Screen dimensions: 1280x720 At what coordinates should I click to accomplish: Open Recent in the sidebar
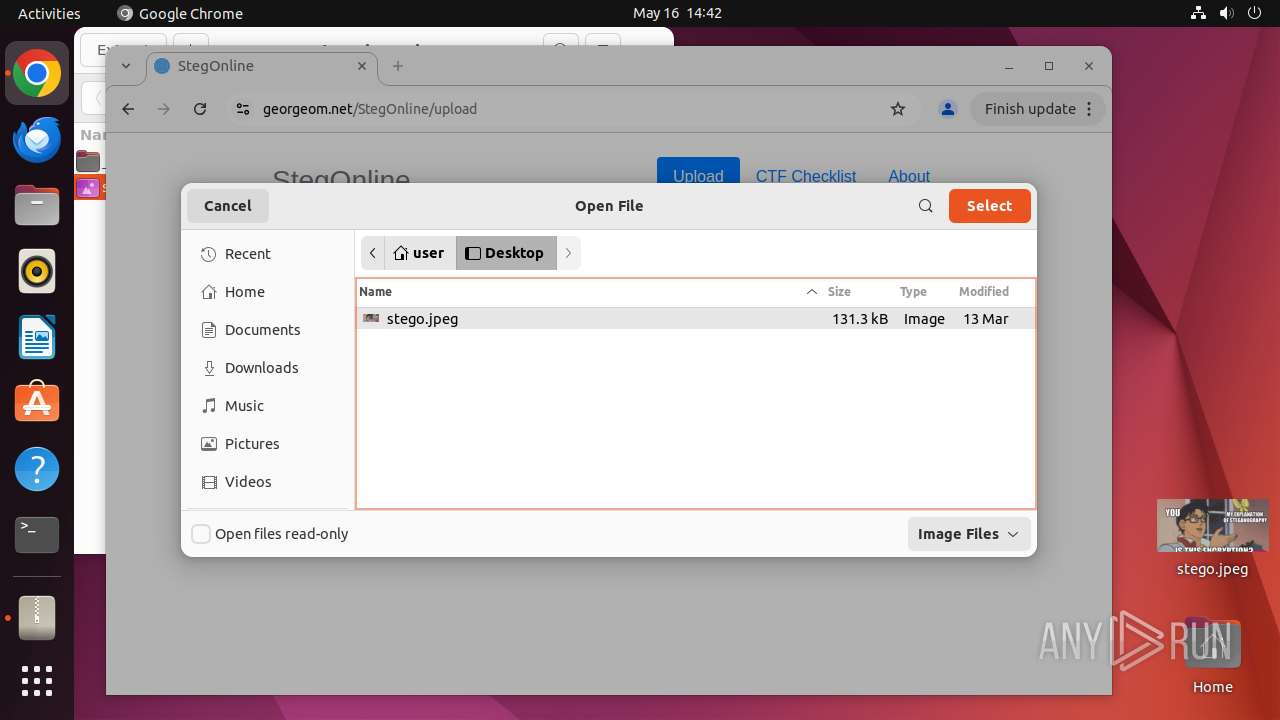[268, 254]
